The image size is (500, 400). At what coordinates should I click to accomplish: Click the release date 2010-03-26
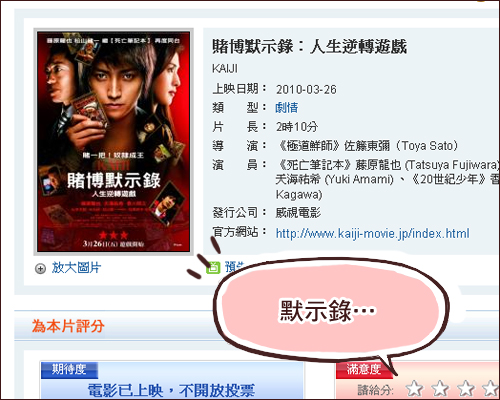point(306,89)
